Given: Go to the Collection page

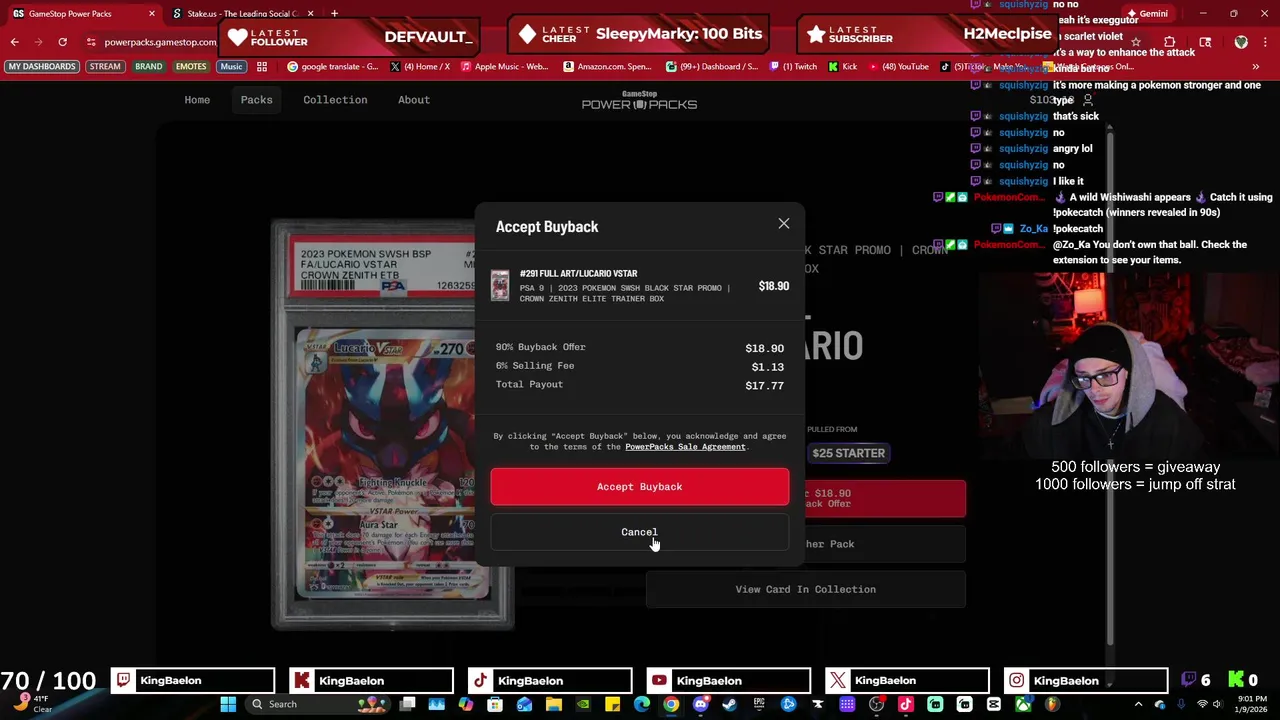Looking at the screenshot, I should 335,100.
